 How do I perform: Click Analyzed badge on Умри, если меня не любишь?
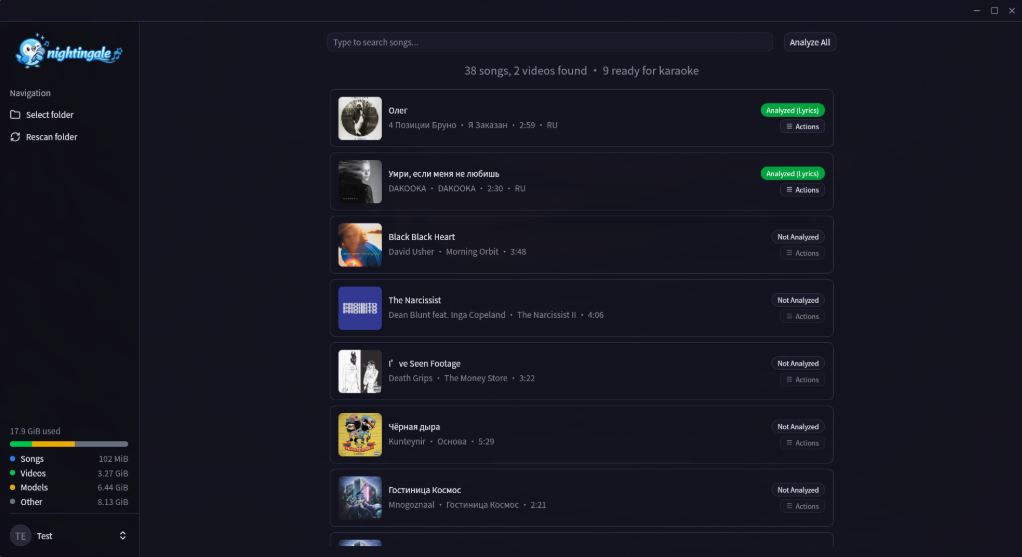click(x=792, y=173)
